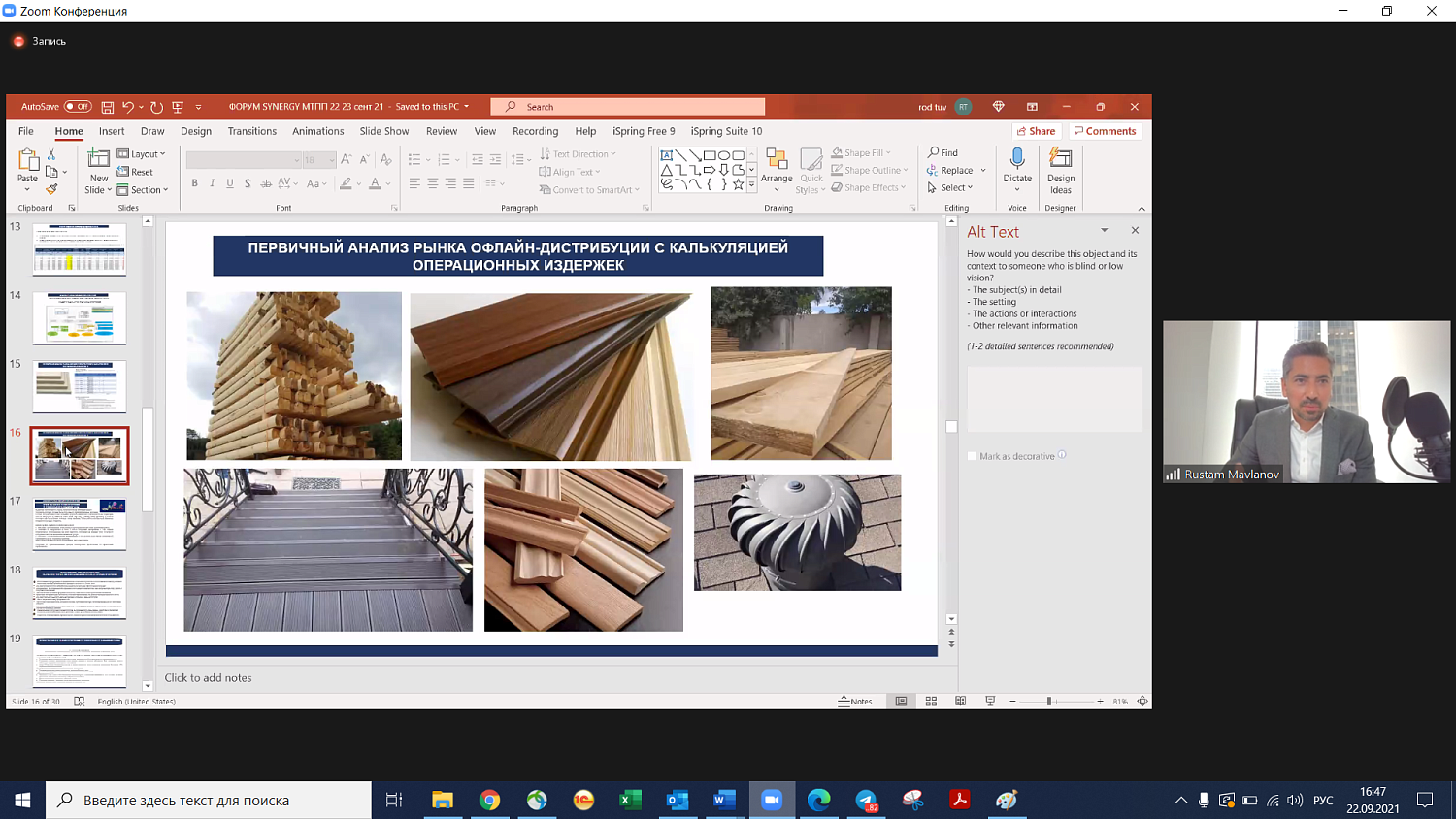This screenshot has width=1456, height=819.
Task: Click the Format Painter brush icon
Action: 51,189
